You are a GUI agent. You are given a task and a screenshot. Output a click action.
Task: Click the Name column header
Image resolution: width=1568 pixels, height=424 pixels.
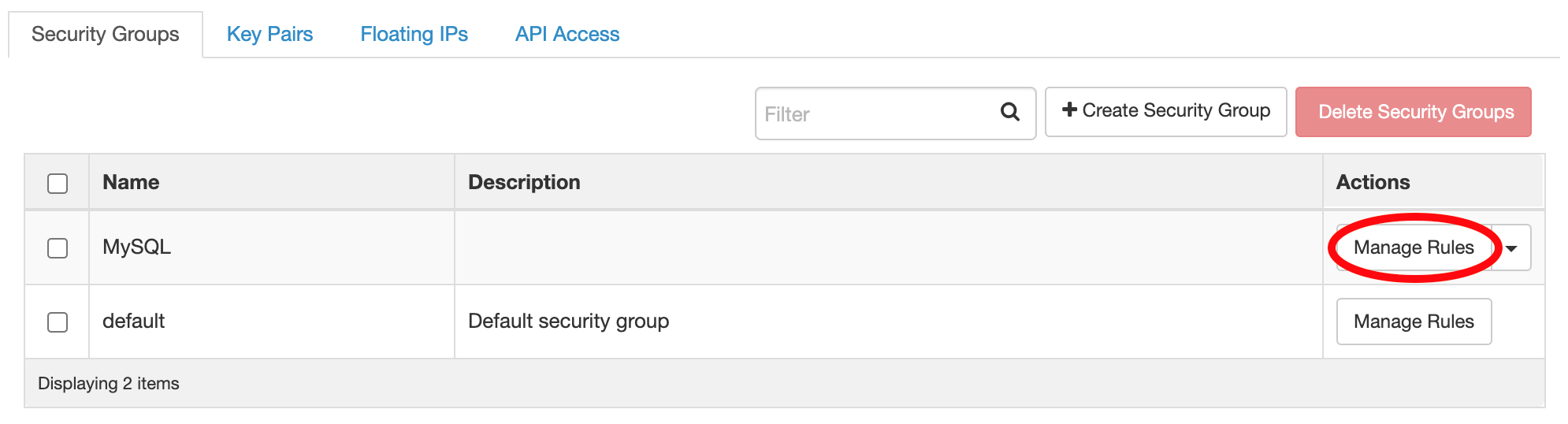tap(131, 182)
